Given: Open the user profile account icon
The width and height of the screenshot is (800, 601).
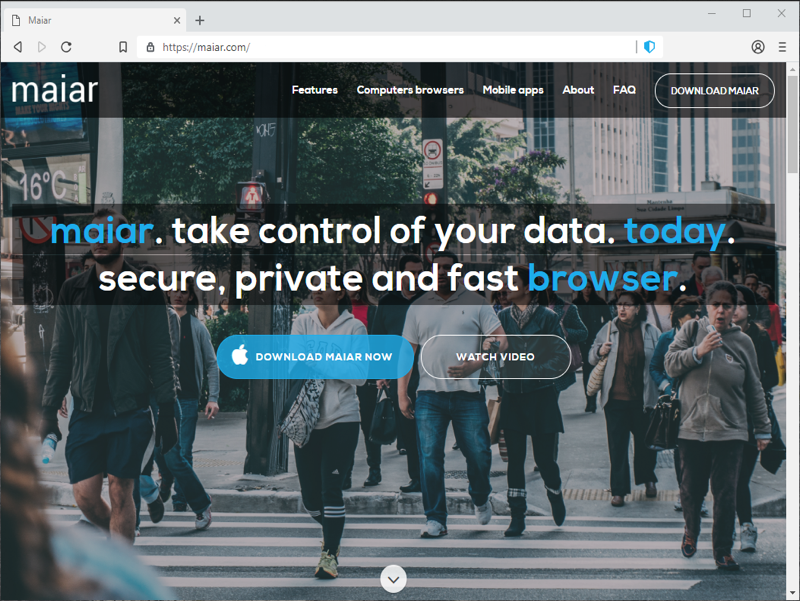Looking at the screenshot, I should tap(758, 47).
